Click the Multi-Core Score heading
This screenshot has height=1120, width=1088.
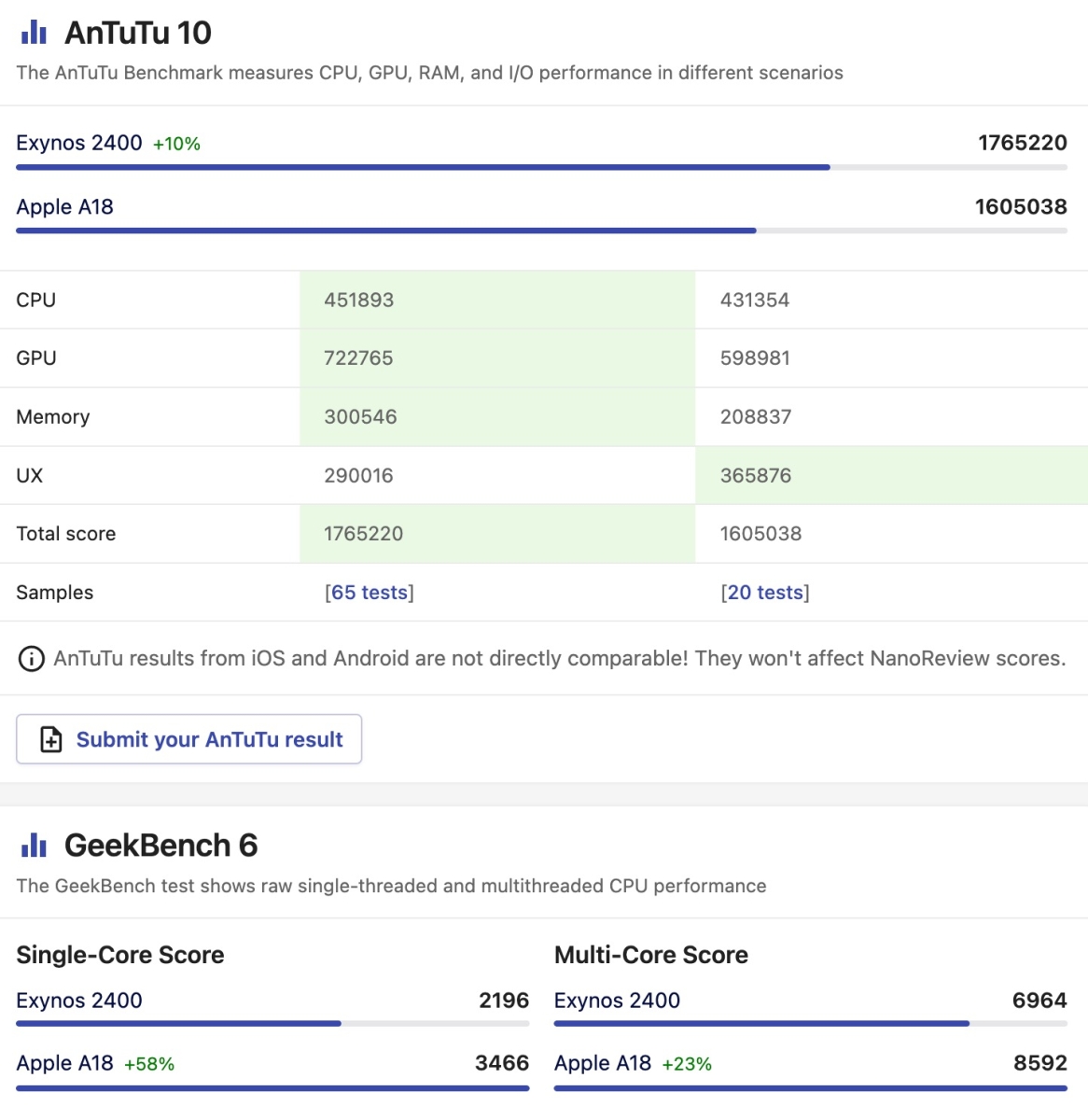pyautogui.click(x=651, y=955)
